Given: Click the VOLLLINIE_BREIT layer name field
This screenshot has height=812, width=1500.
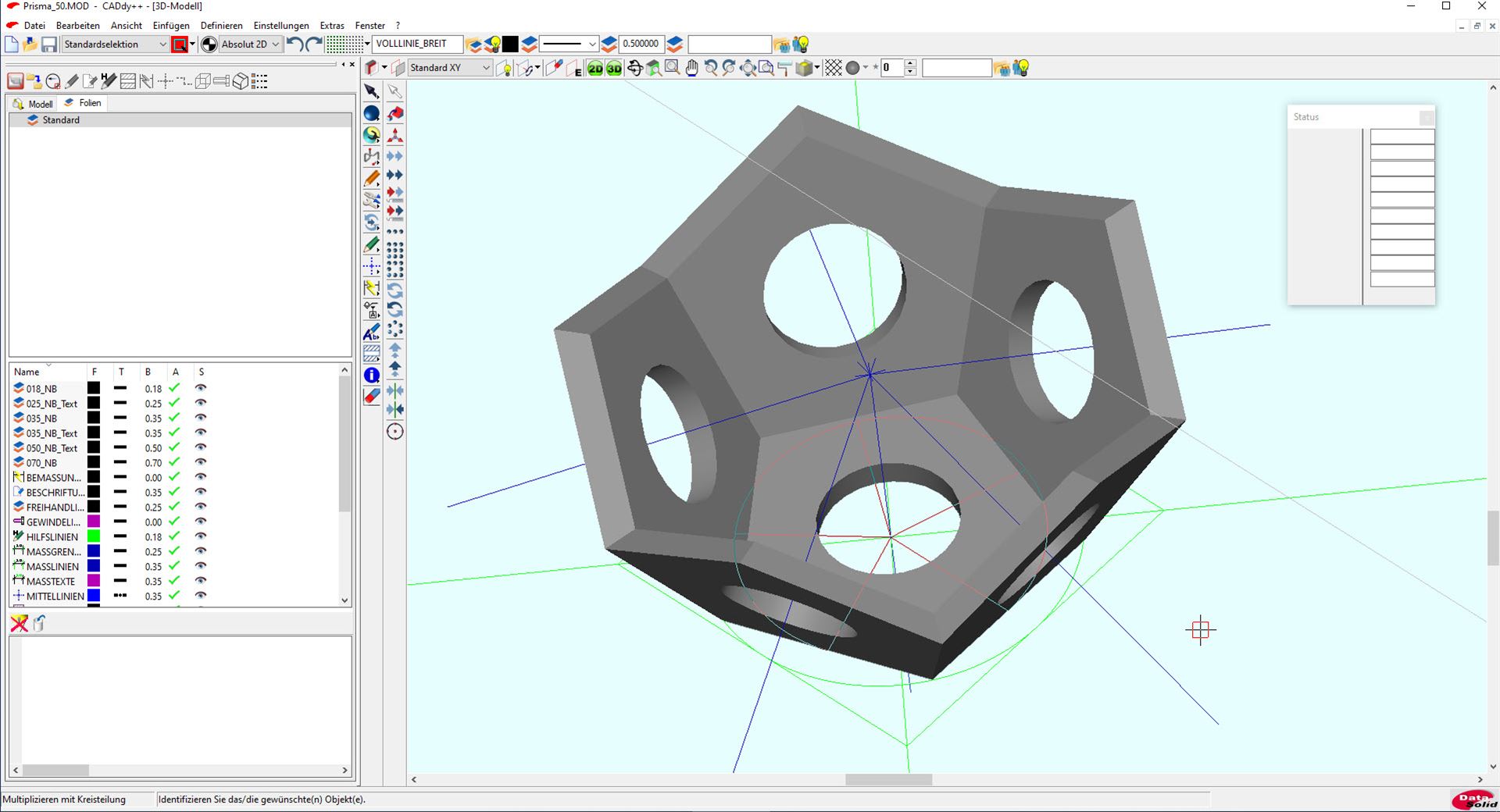Looking at the screenshot, I should (418, 45).
